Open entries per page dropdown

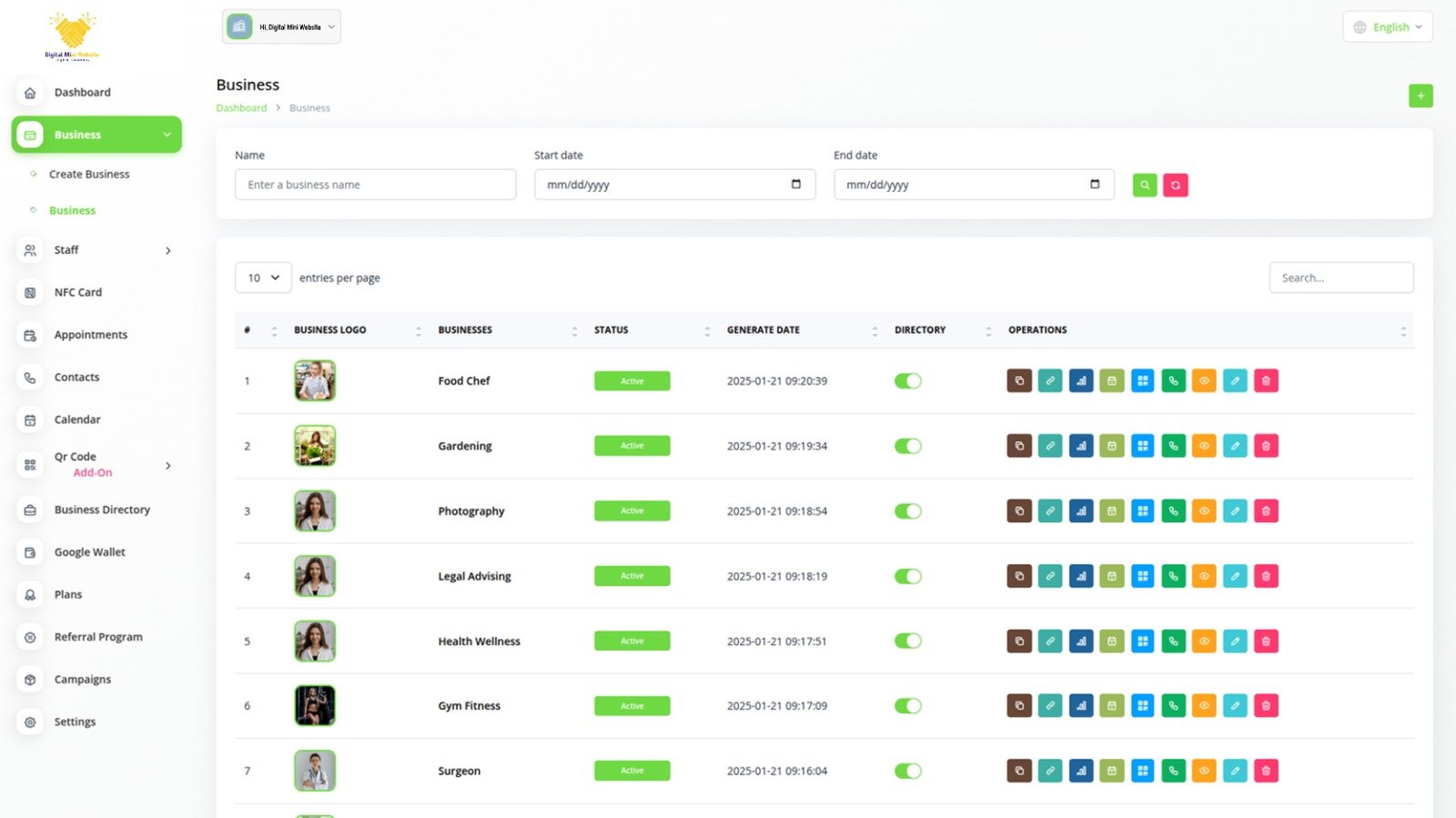pos(263,278)
